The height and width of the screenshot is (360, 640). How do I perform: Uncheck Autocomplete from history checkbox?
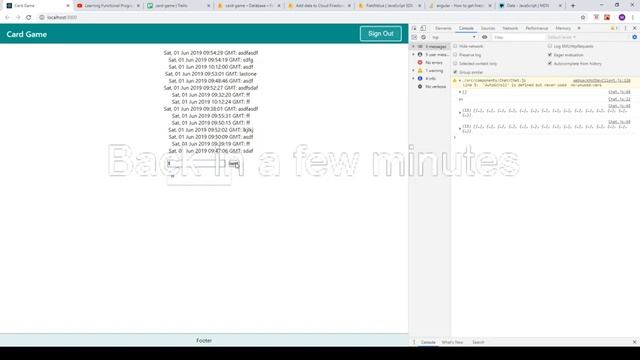pyautogui.click(x=550, y=64)
